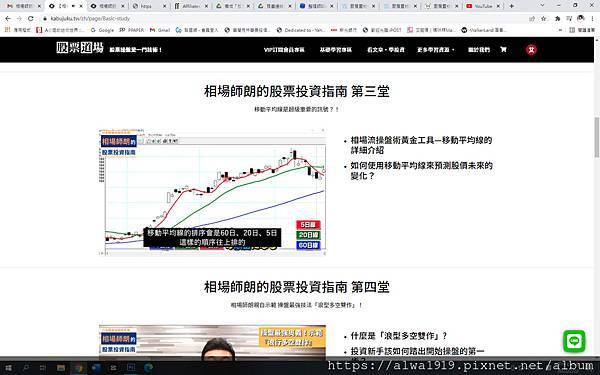Screen dimensions: 600x375
Task: Open the shopping cart icon
Action: click(x=504, y=49)
